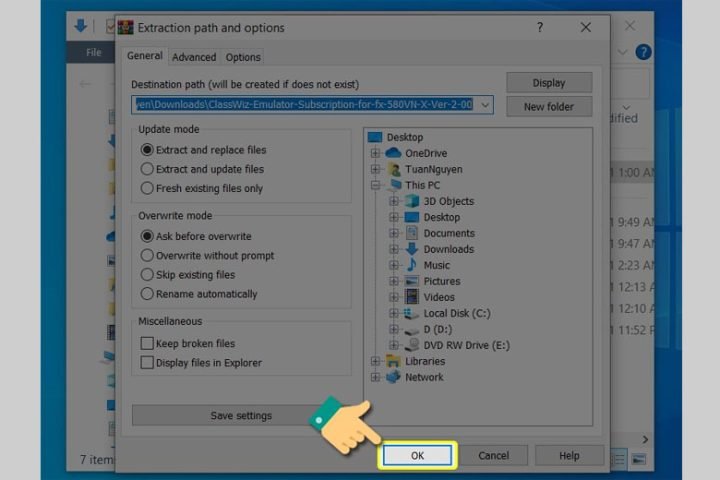Switch to the Advanced tab

click(193, 58)
